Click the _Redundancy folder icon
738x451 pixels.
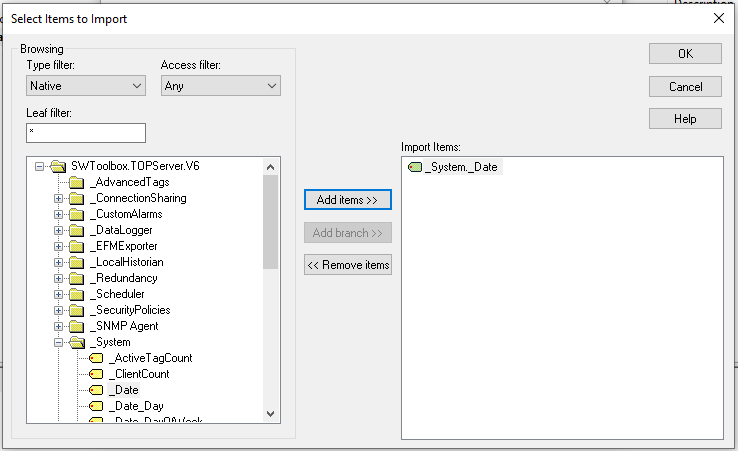[76, 278]
